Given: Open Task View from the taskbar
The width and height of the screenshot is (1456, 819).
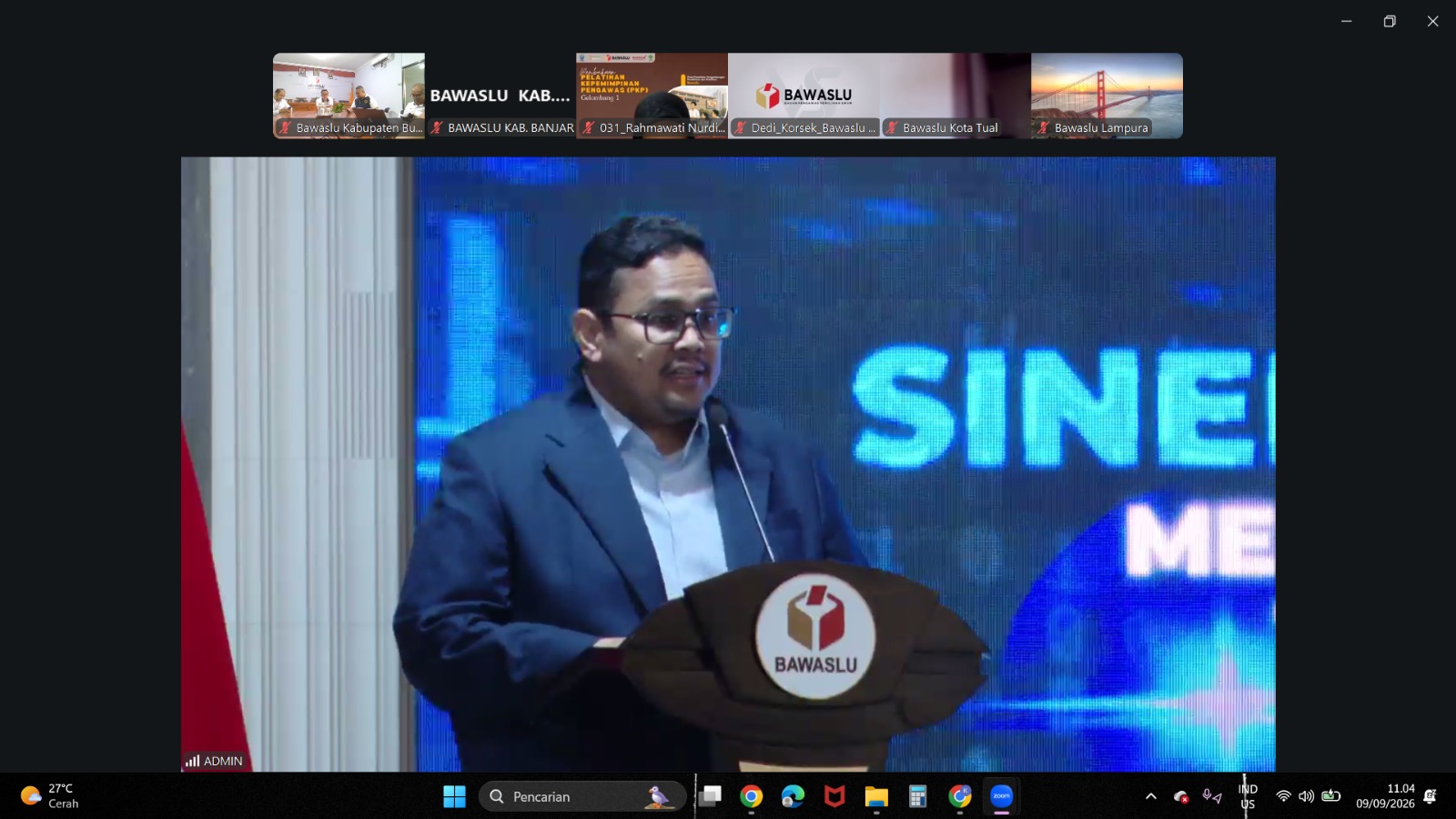Looking at the screenshot, I should (x=711, y=797).
